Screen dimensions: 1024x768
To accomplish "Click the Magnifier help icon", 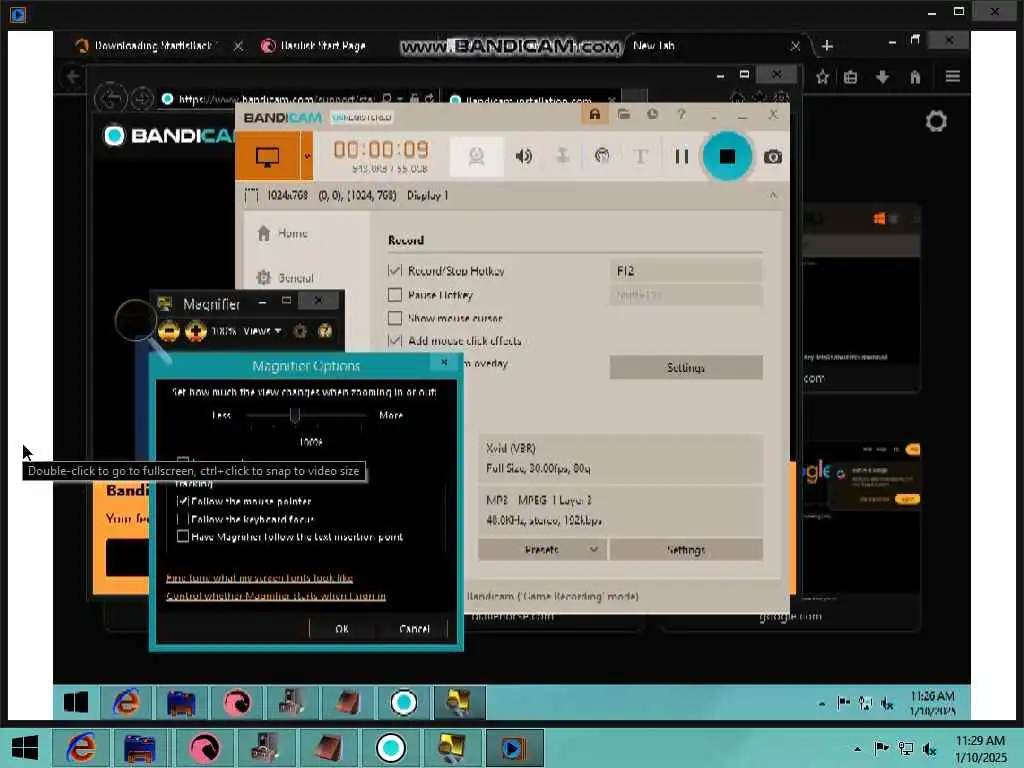I will pos(325,331).
